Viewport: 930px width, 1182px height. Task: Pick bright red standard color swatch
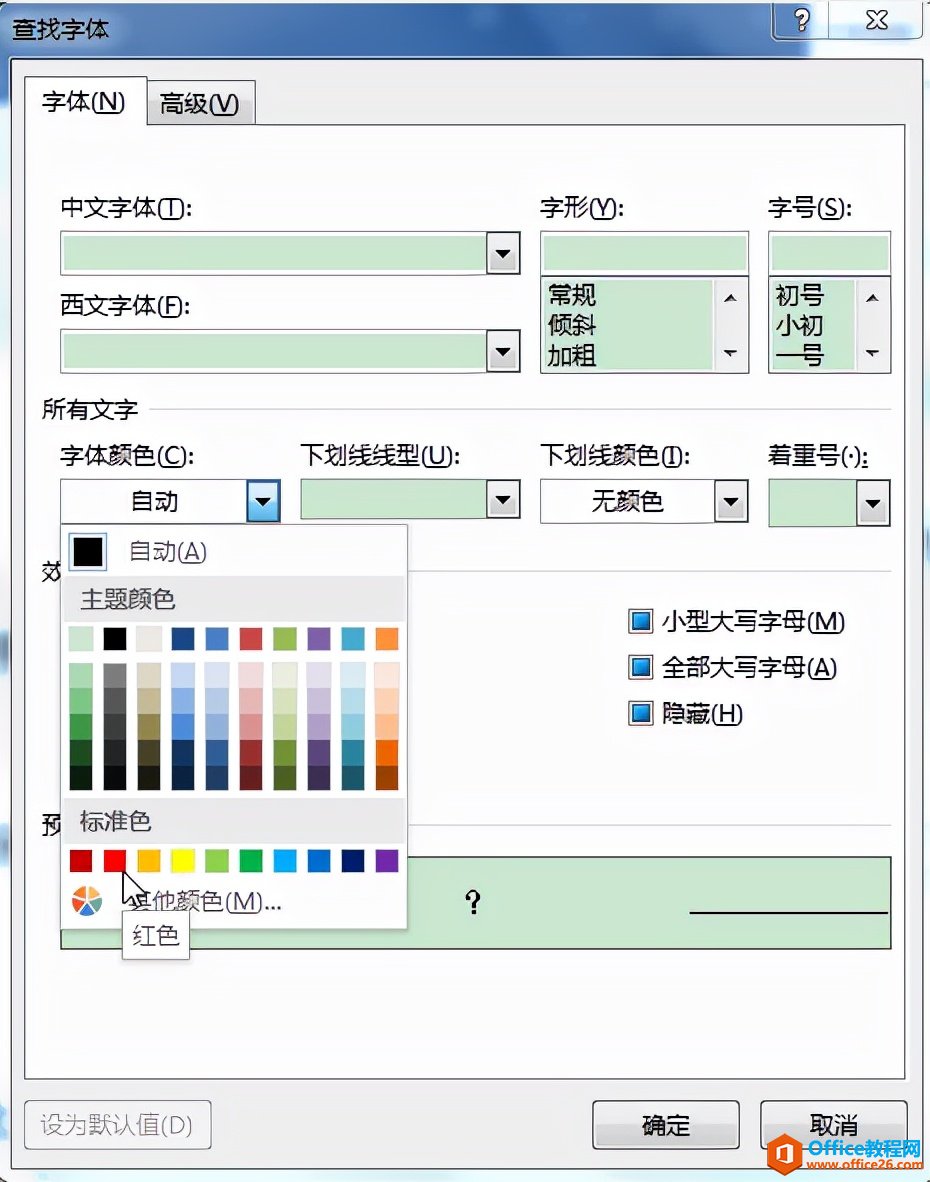(x=115, y=860)
